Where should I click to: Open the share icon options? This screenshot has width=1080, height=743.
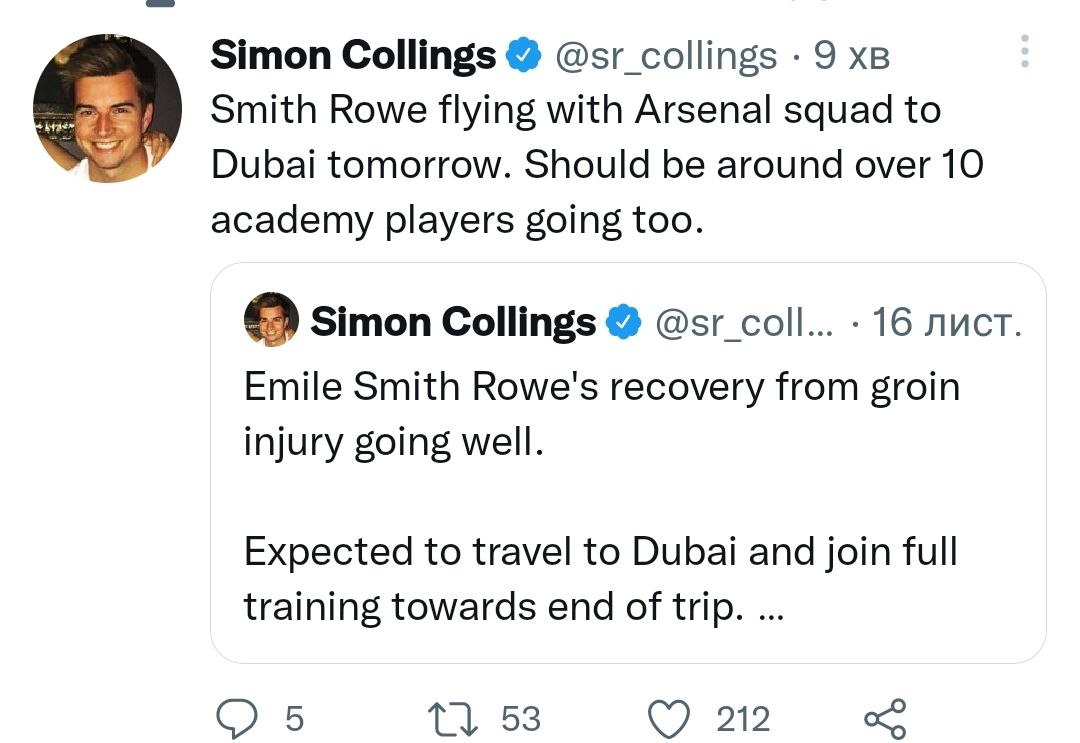tap(884, 718)
